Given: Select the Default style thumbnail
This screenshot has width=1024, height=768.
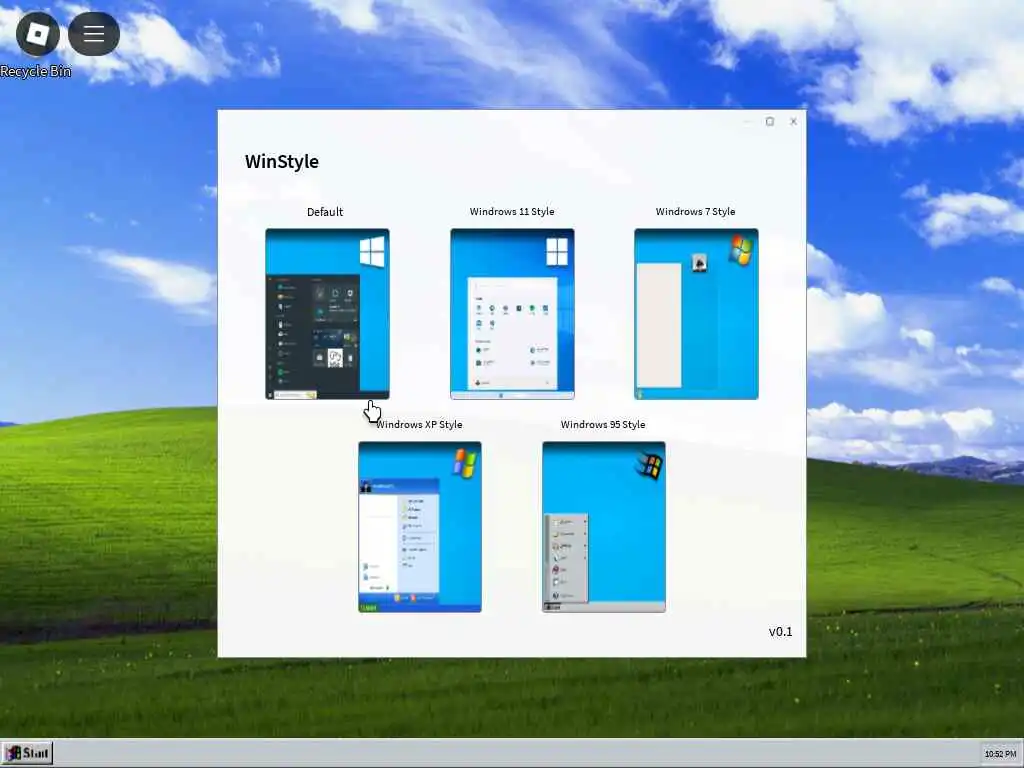Looking at the screenshot, I should pos(327,313).
